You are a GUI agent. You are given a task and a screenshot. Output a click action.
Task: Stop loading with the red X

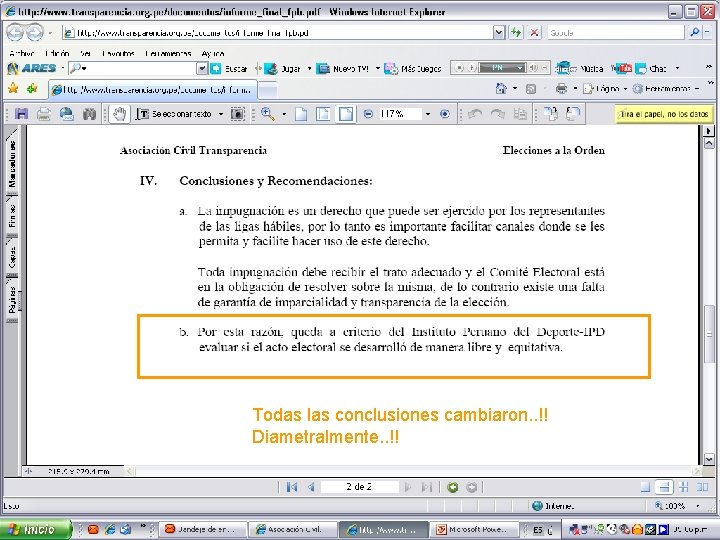[534, 33]
